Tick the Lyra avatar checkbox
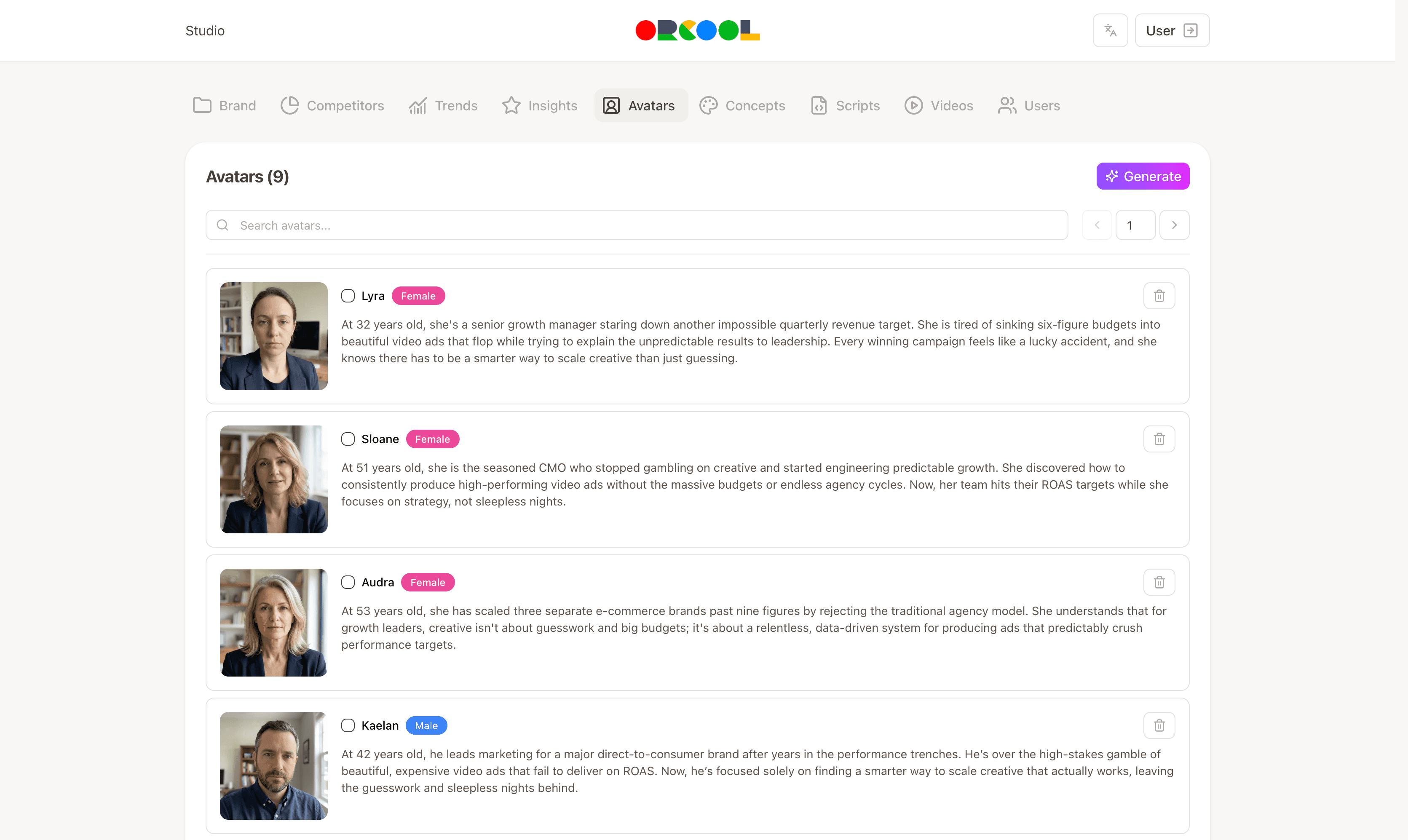The image size is (1408, 840). pyautogui.click(x=348, y=296)
